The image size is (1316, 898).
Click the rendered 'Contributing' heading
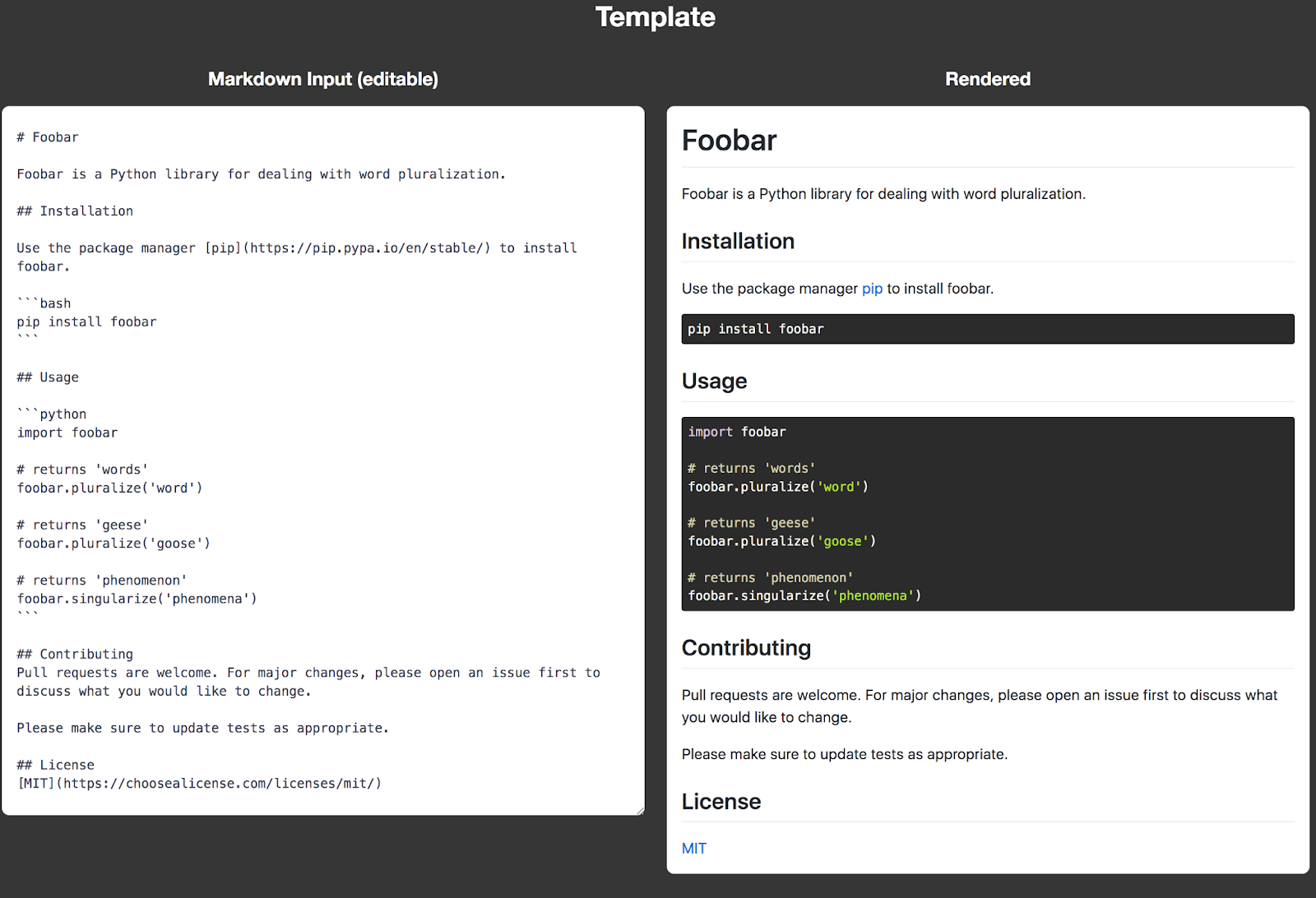[x=745, y=647]
